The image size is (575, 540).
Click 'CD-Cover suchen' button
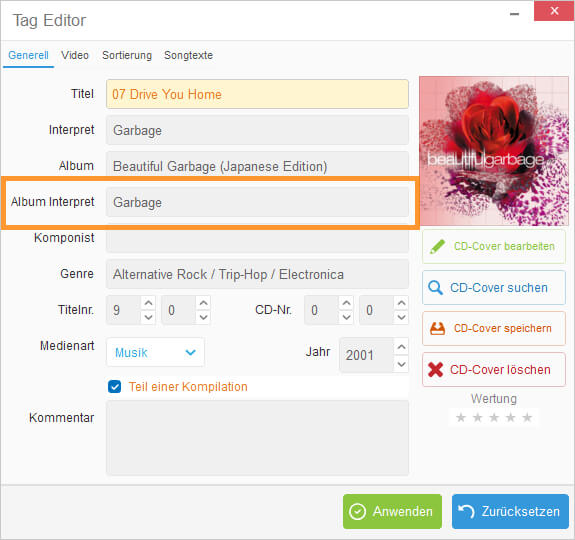pyautogui.click(x=494, y=288)
